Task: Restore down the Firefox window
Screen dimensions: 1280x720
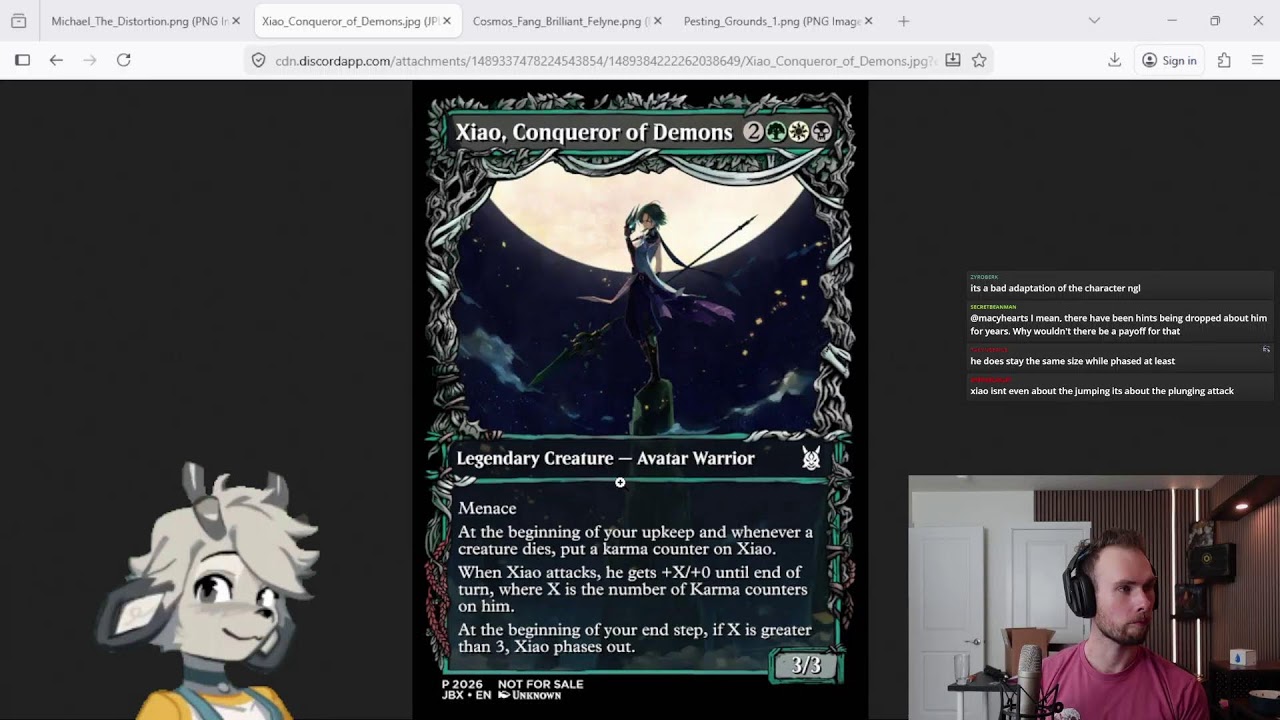Action: coord(1215,21)
